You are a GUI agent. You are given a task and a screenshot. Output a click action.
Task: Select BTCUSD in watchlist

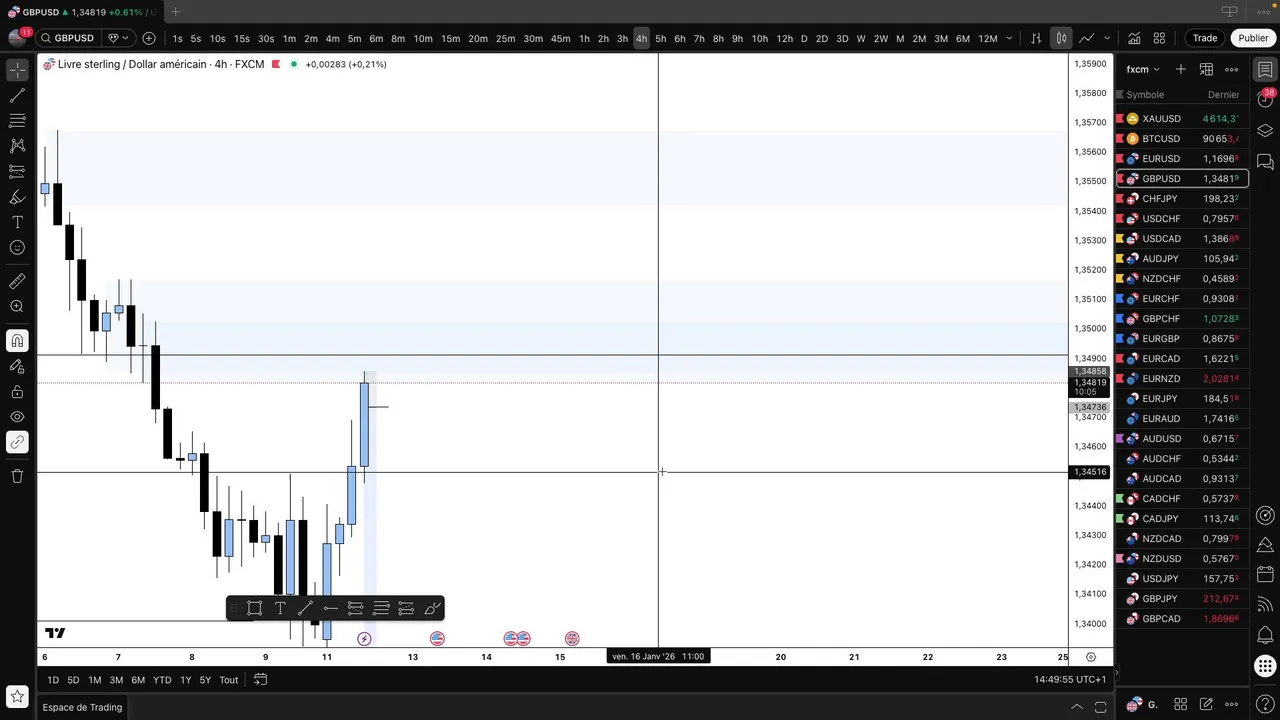click(1183, 139)
